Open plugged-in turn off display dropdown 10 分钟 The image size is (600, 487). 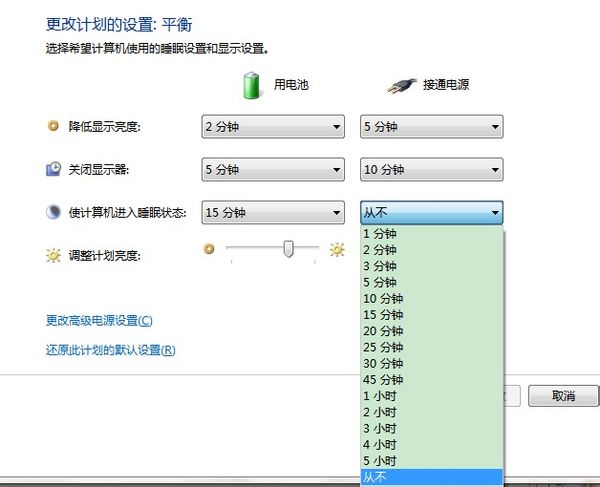click(432, 169)
